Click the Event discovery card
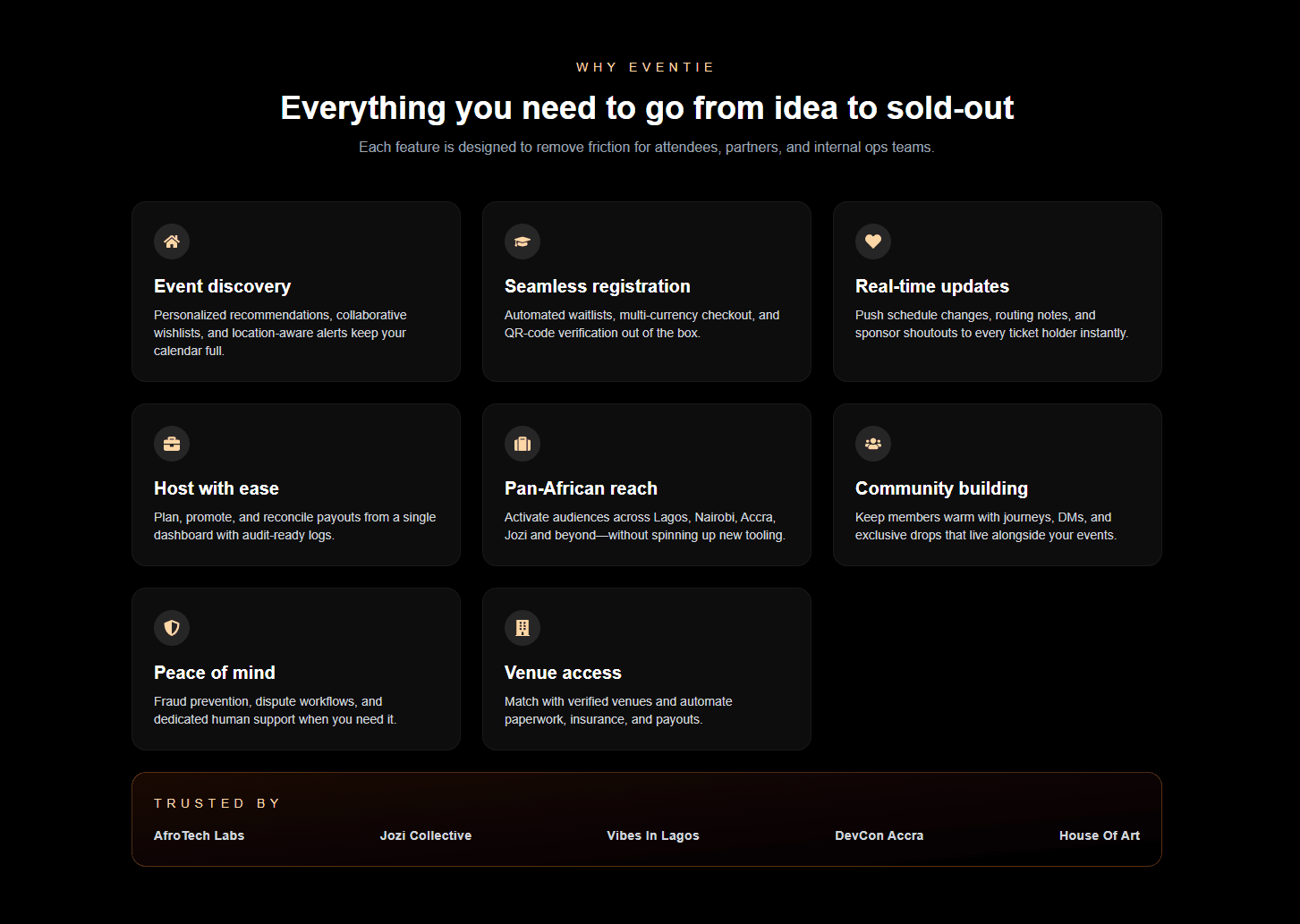This screenshot has width=1300, height=924. 296,292
